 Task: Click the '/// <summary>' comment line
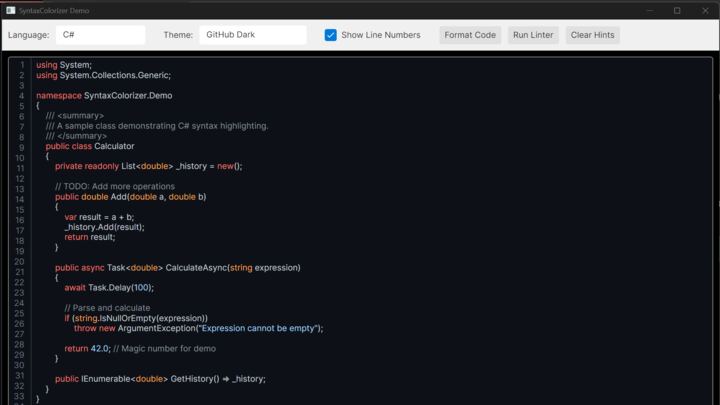click(x=75, y=116)
